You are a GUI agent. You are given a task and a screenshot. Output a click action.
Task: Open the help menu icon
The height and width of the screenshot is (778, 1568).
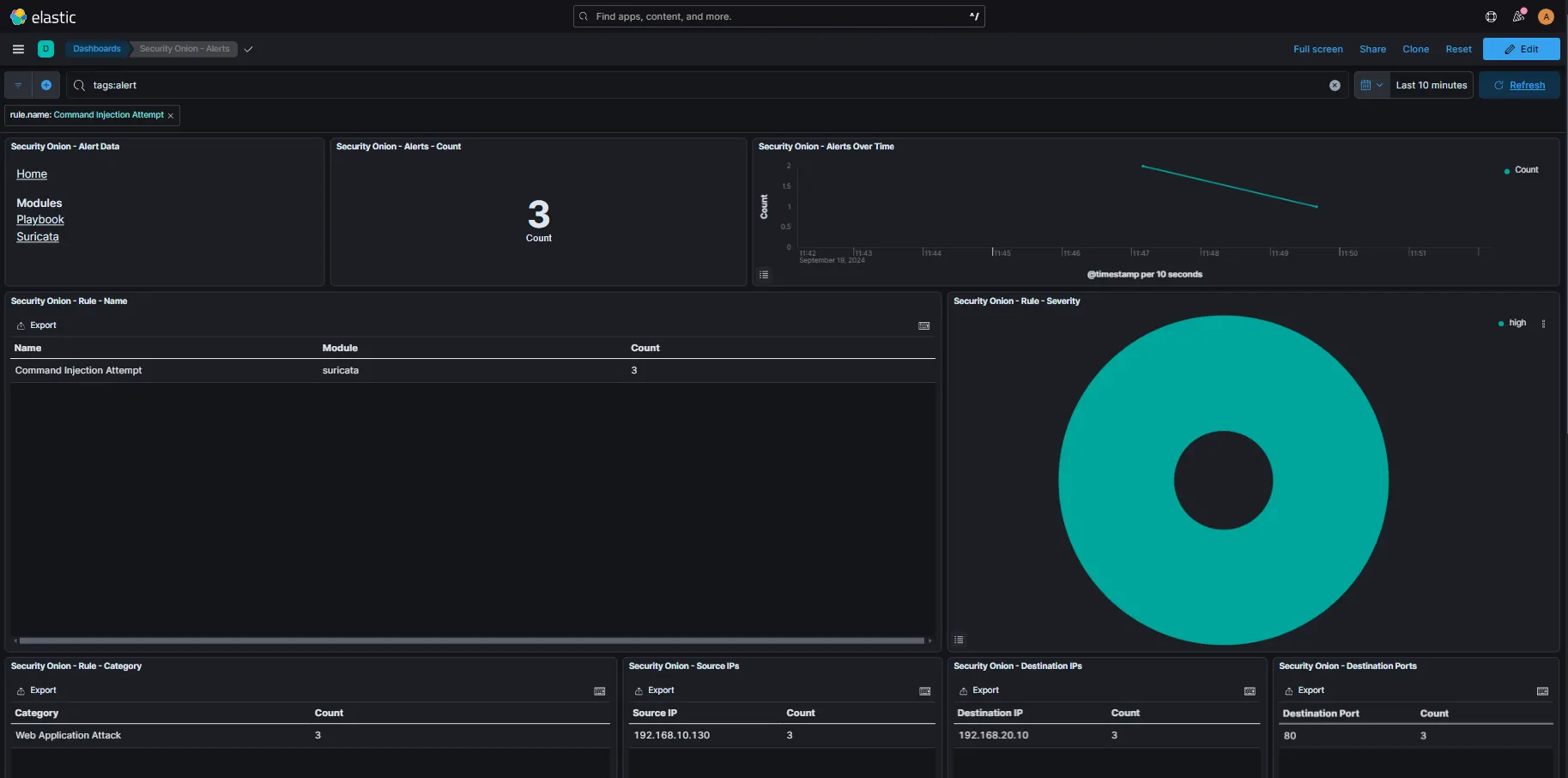point(1491,16)
